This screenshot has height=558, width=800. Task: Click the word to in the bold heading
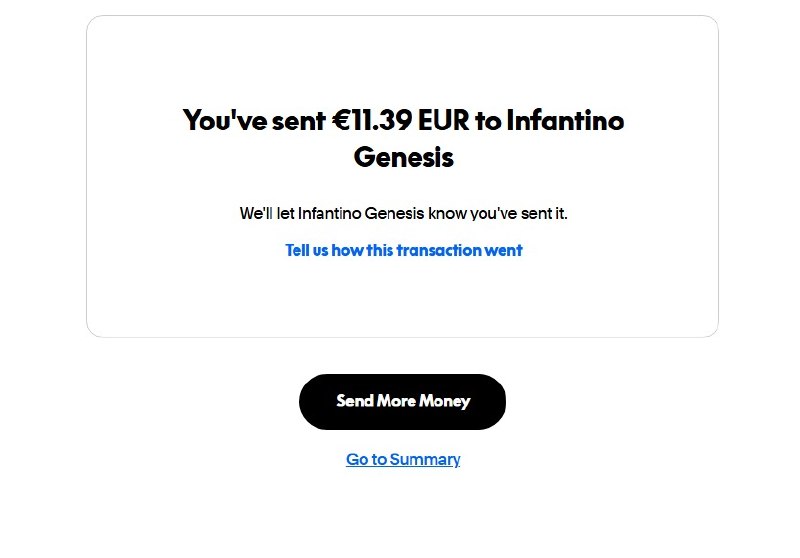[x=488, y=121]
